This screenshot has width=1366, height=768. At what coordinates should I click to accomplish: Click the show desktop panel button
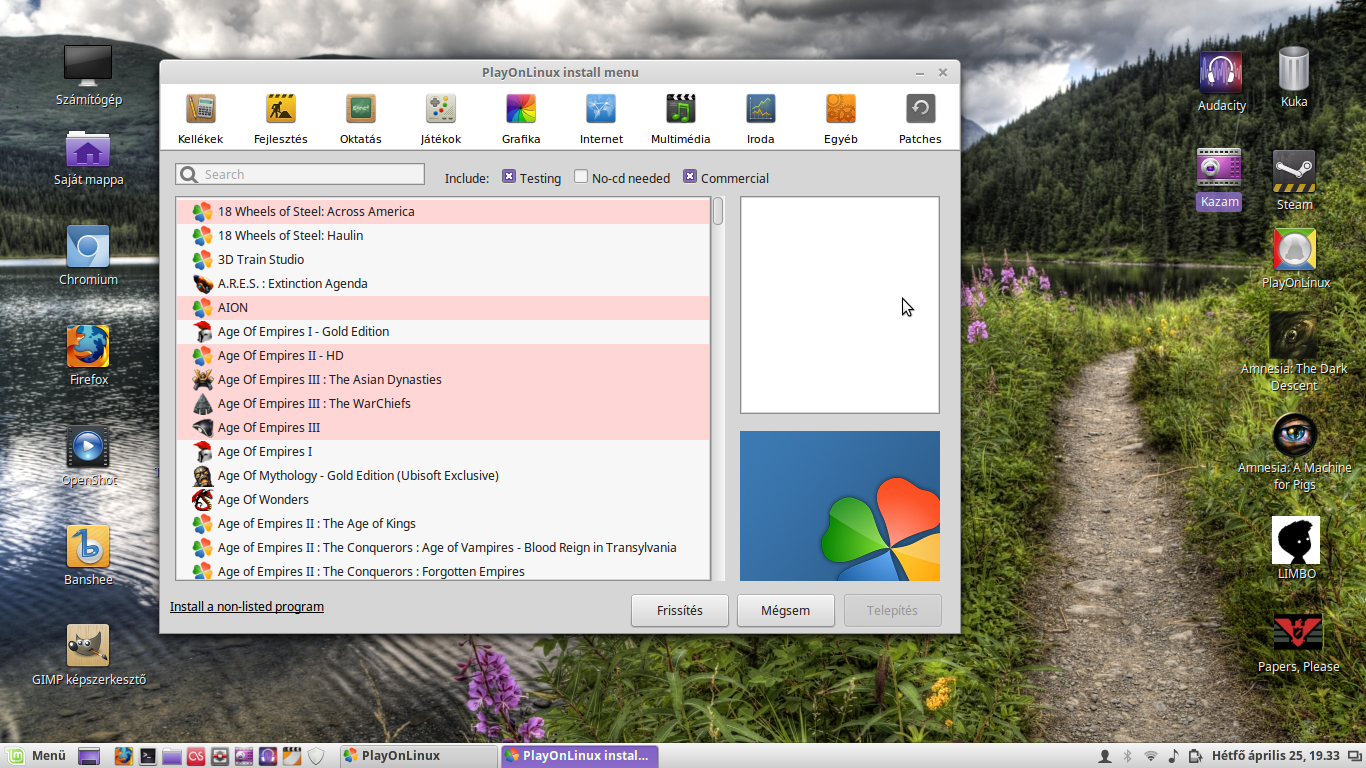click(x=89, y=756)
